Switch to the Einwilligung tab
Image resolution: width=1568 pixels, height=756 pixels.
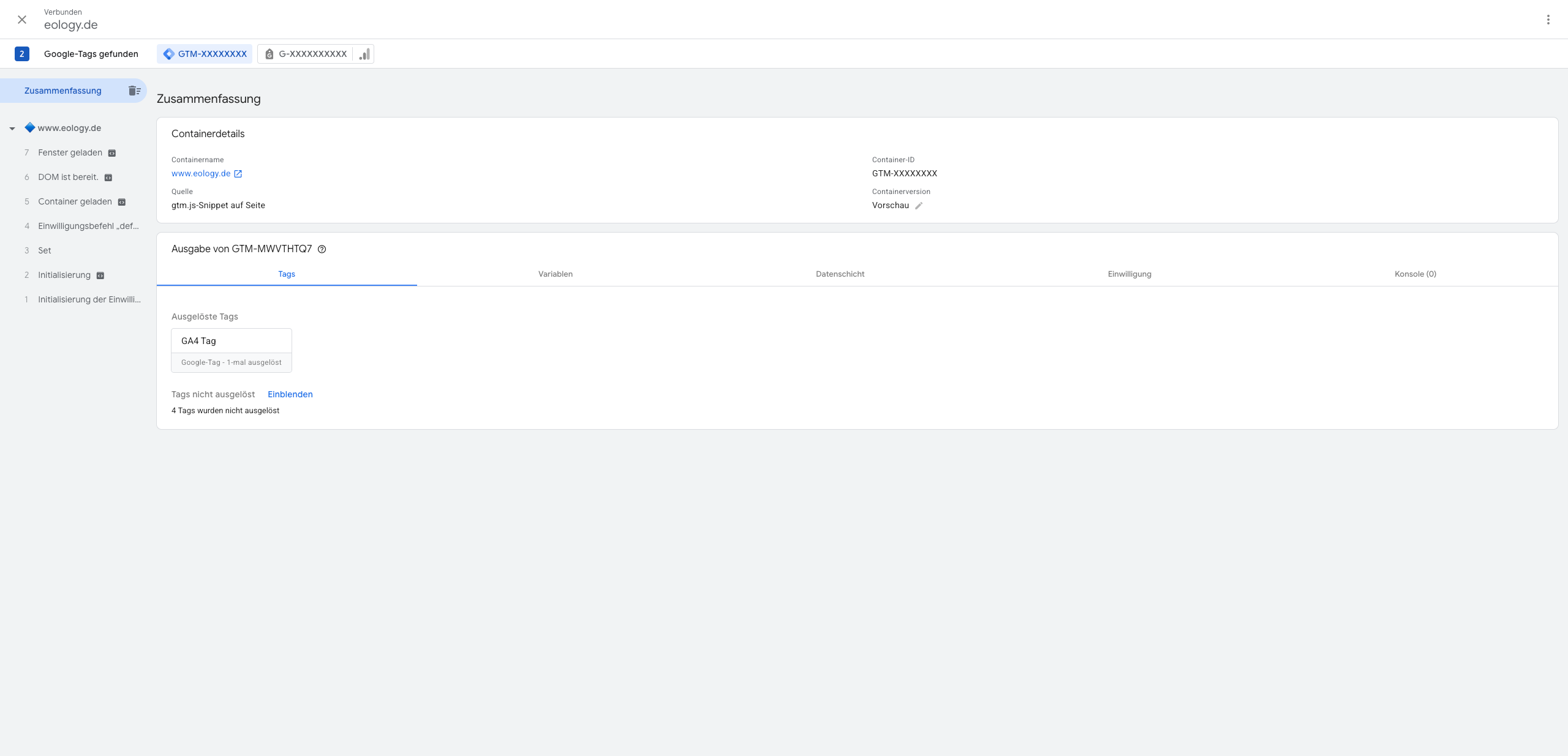tap(1129, 274)
